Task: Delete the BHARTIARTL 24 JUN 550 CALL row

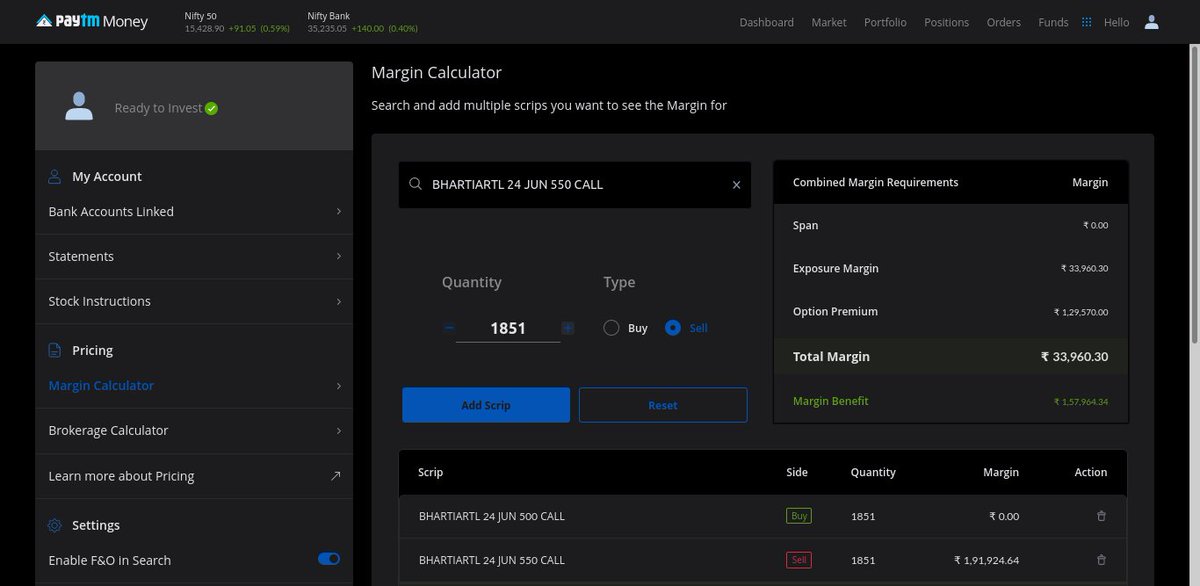Action: point(1101,560)
